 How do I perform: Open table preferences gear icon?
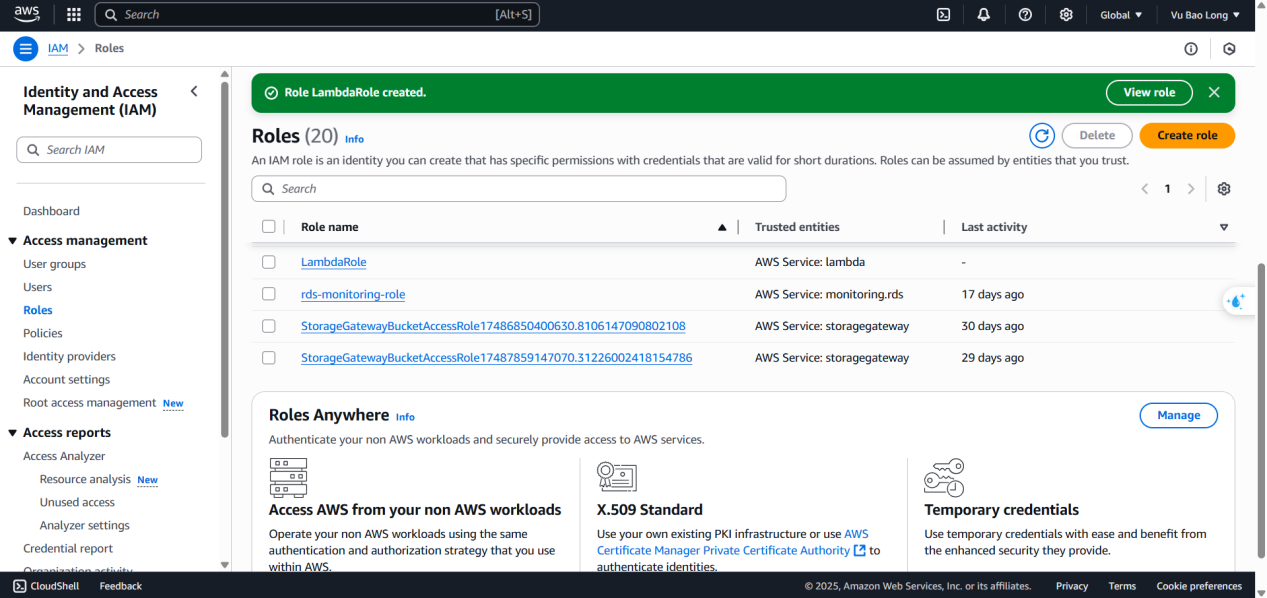[1224, 189]
